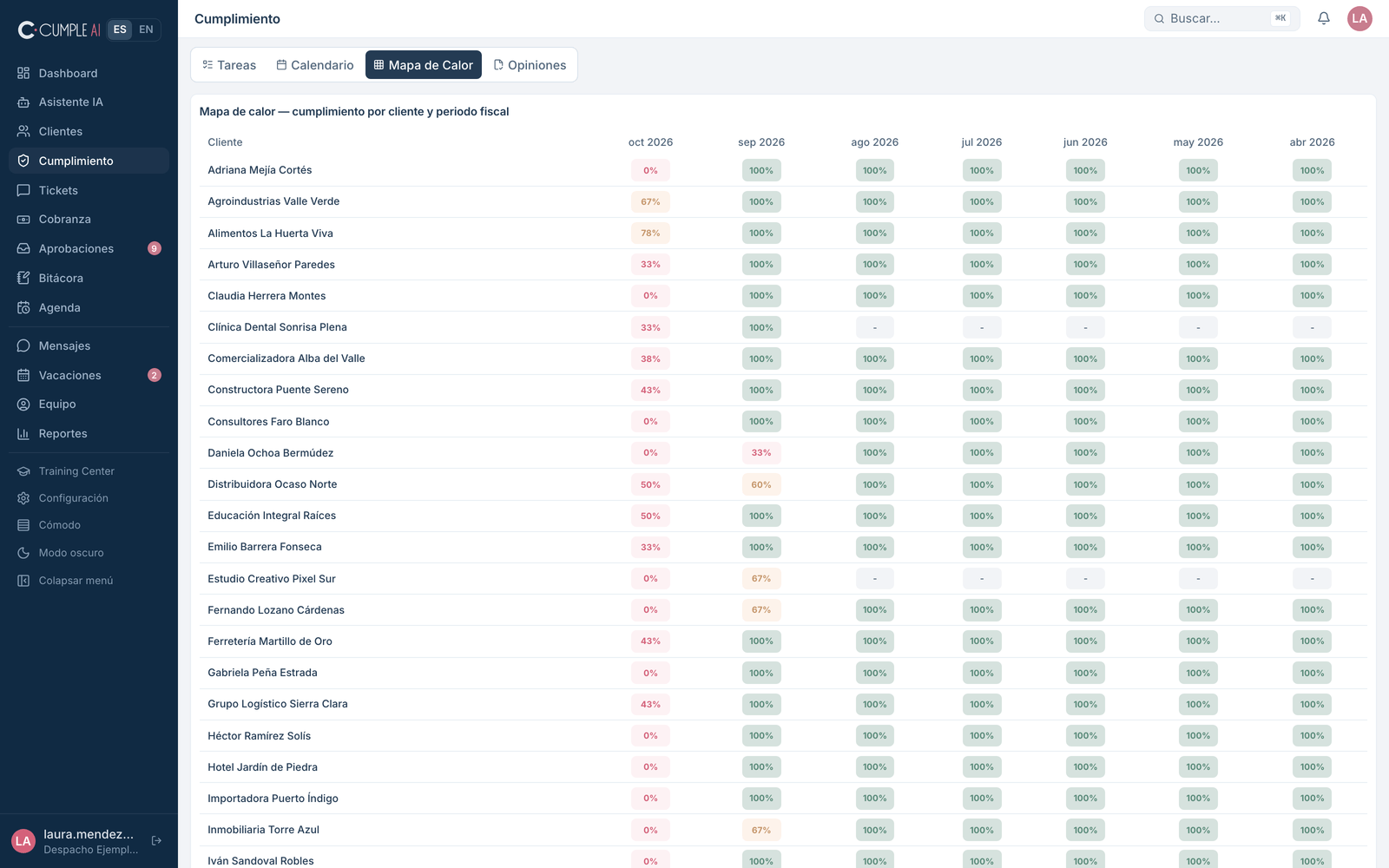
Task: Open Dashboard from the sidebar
Action: click(x=89, y=73)
